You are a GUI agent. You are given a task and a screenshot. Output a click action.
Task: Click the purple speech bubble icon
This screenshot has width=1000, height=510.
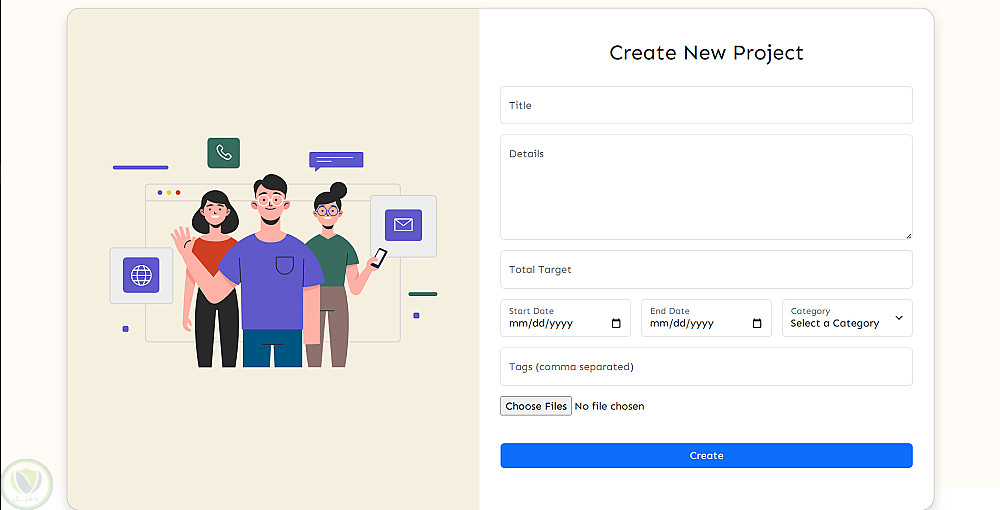click(x=336, y=160)
